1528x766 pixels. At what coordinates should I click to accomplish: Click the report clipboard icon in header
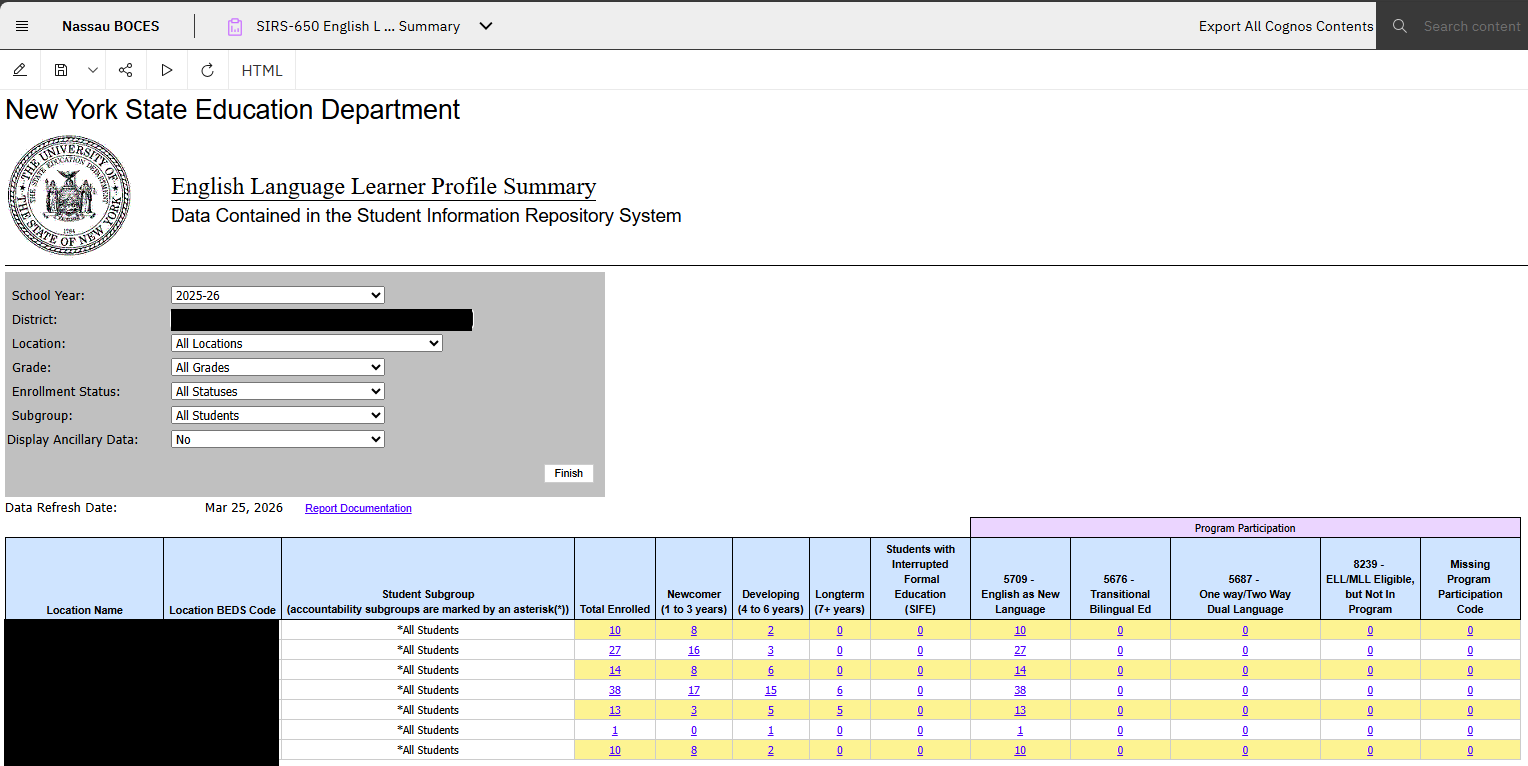click(235, 27)
